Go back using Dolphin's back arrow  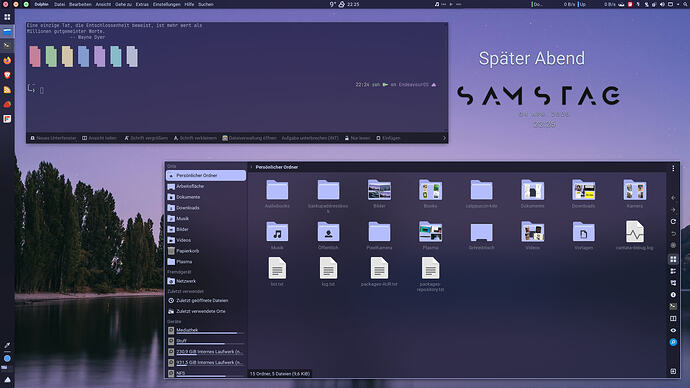pyautogui.click(x=673, y=198)
